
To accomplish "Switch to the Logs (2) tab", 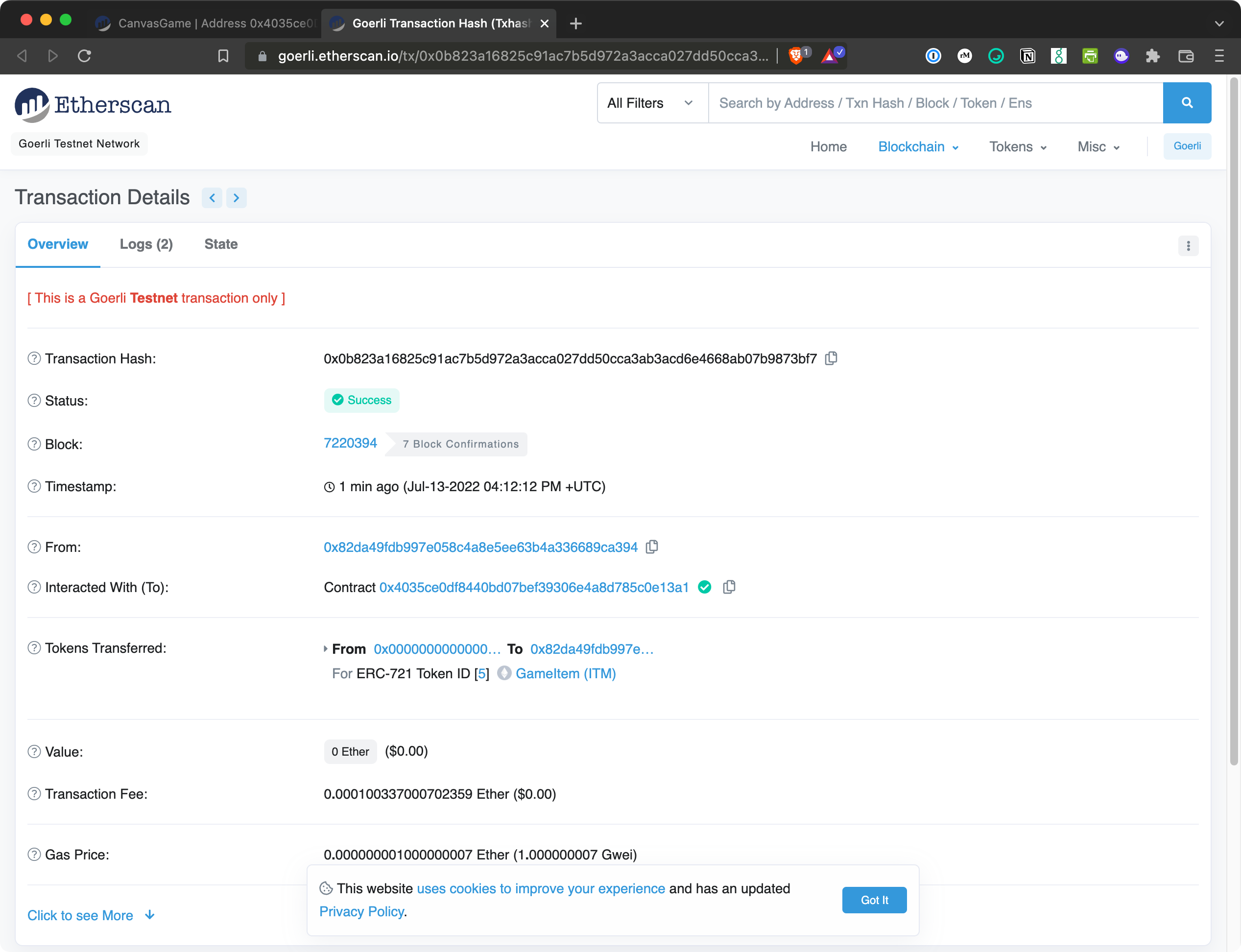I will click(146, 244).
